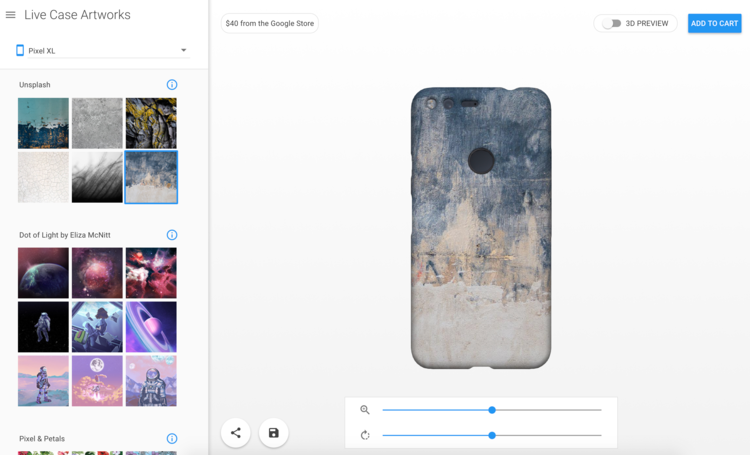Select the black and white smoke artwork

coord(97,177)
